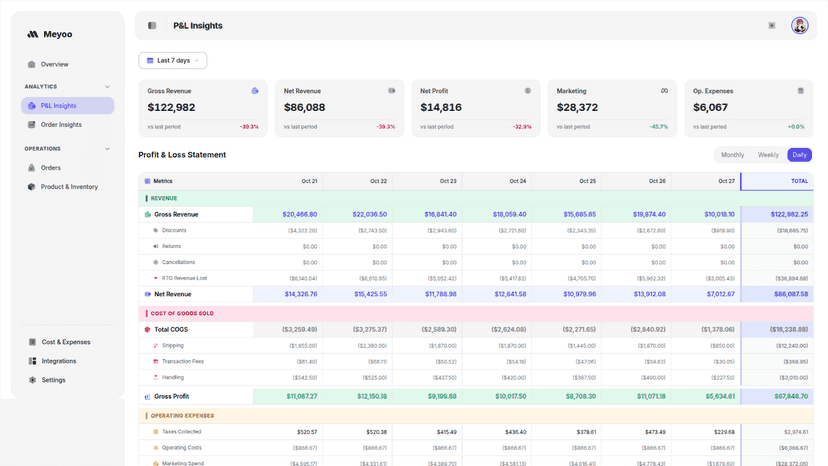
Task: Open the user profile avatar
Action: click(799, 25)
